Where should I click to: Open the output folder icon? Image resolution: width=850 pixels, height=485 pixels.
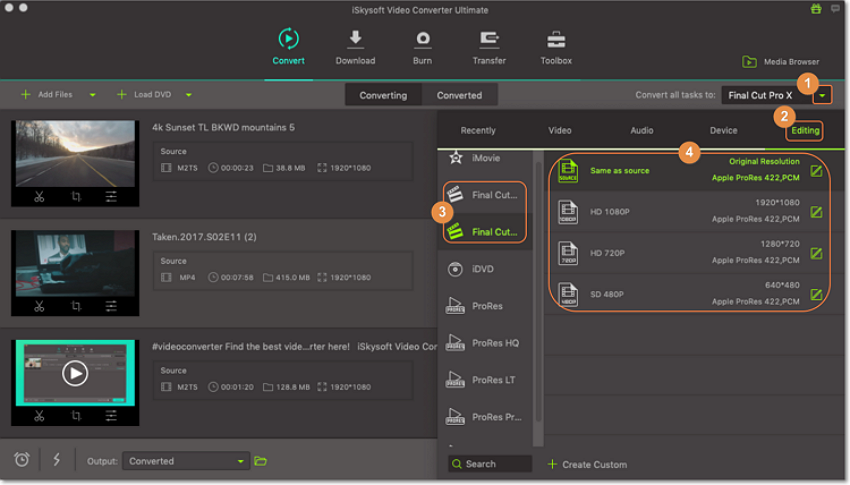[261, 461]
